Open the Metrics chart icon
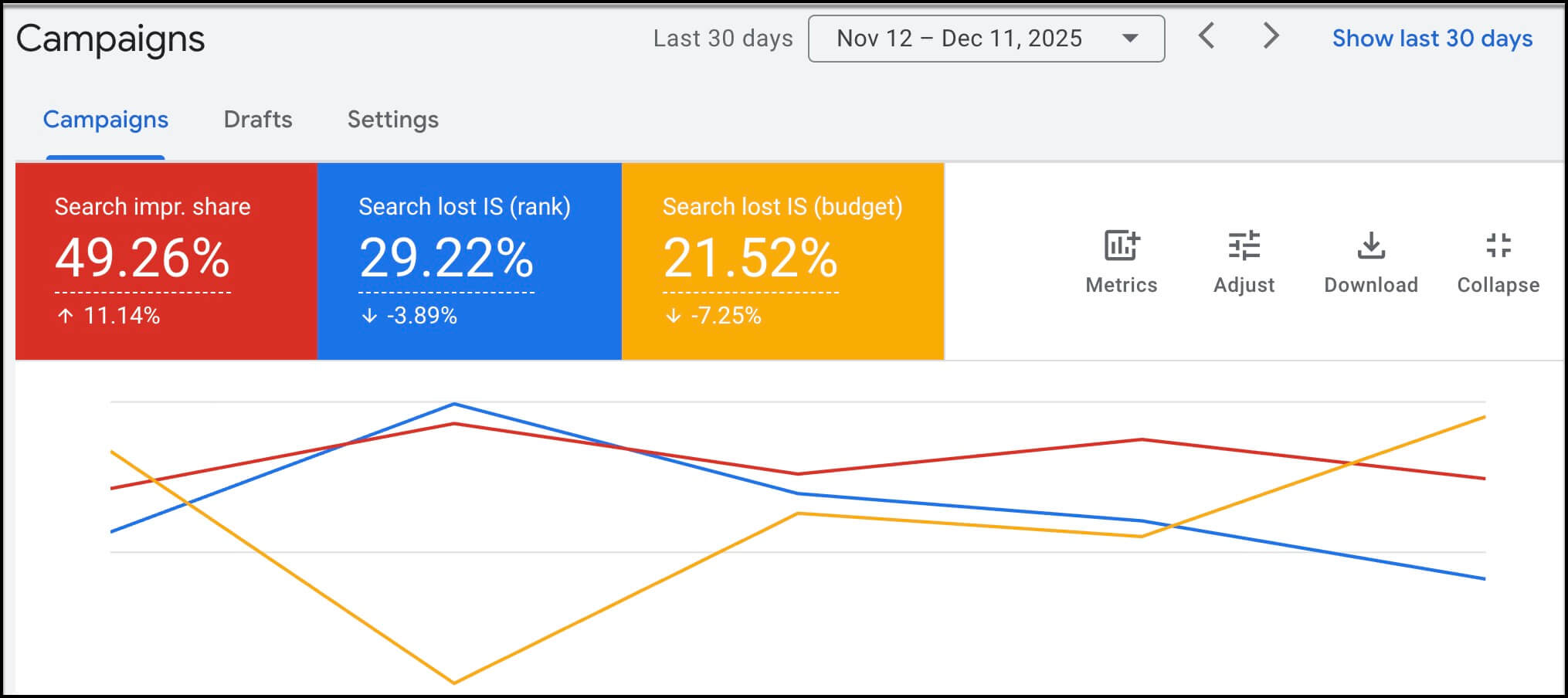This screenshot has height=698, width=1568. point(1122,247)
